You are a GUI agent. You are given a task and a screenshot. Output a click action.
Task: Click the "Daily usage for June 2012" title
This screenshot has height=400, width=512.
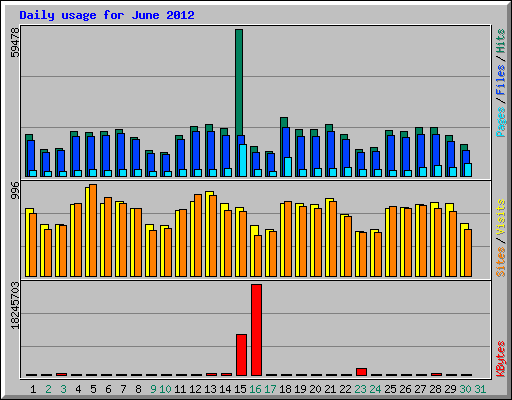point(107,15)
